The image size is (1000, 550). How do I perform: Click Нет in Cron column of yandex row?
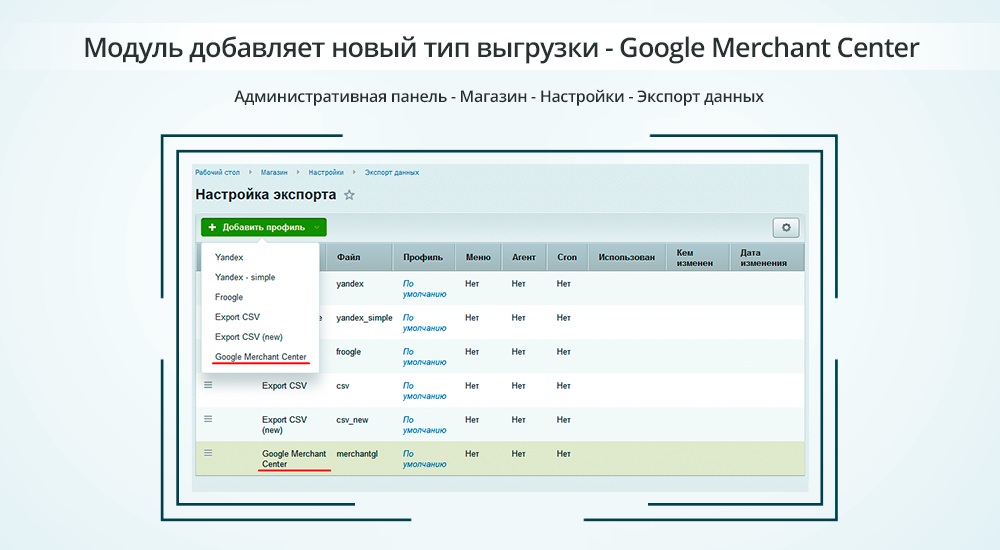coord(563,284)
